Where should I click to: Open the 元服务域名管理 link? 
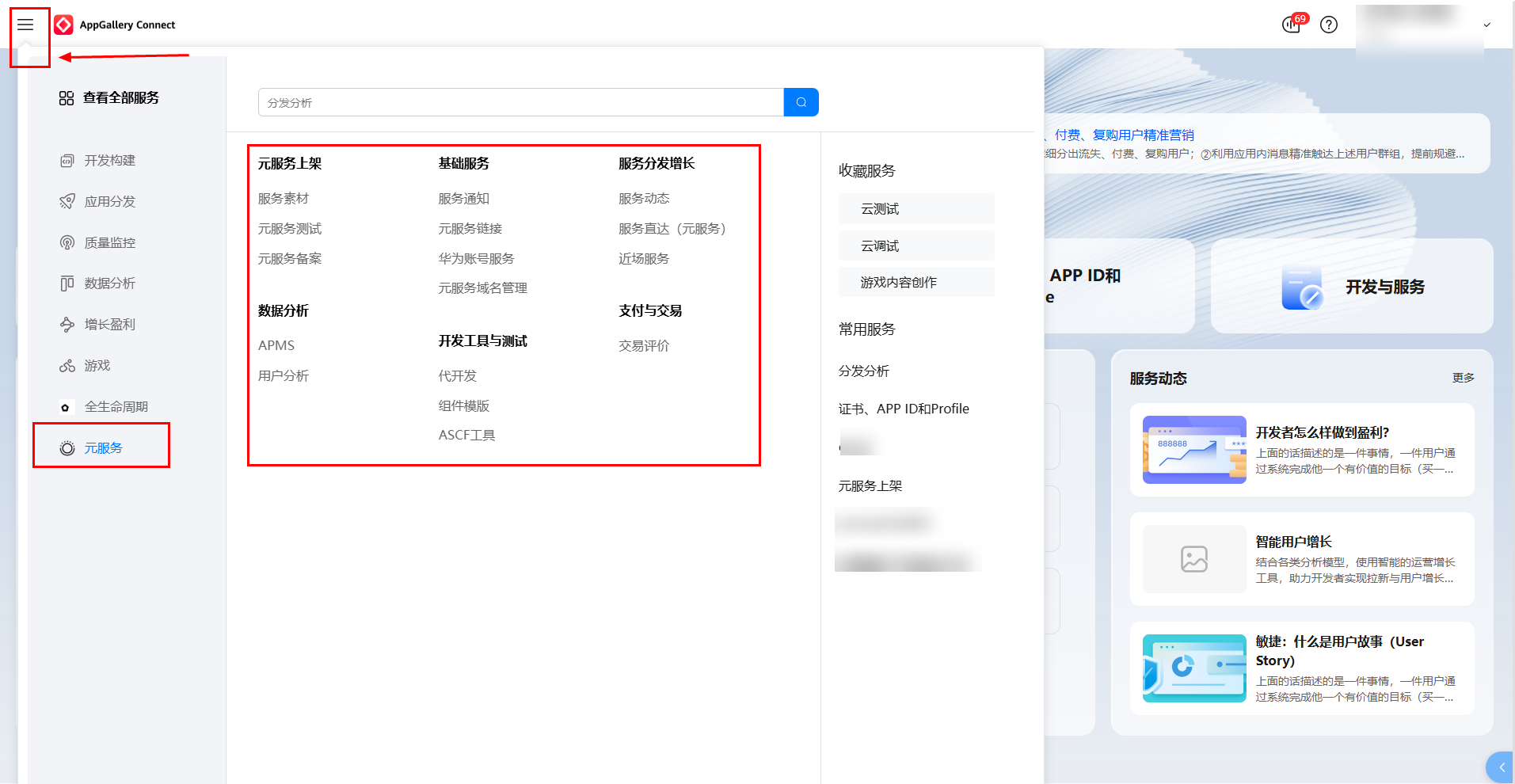pos(482,288)
